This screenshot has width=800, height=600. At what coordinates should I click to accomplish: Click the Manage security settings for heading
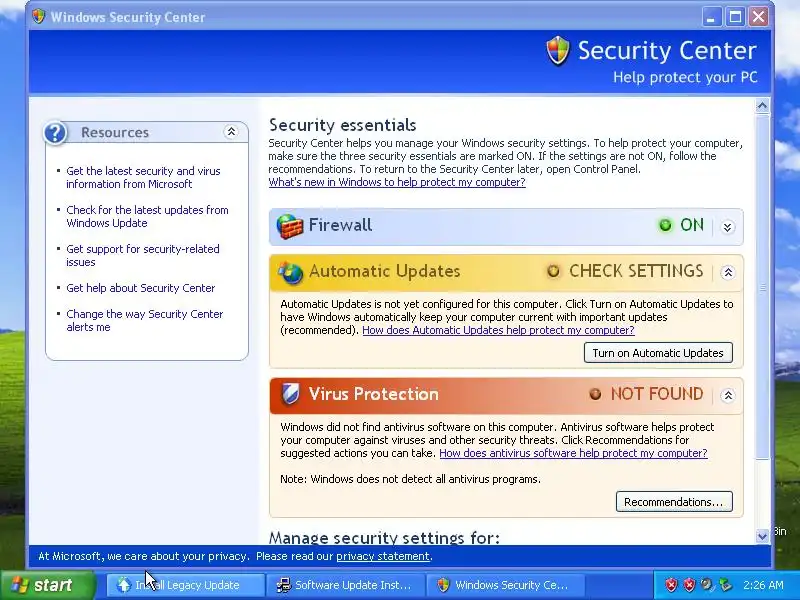tap(384, 537)
